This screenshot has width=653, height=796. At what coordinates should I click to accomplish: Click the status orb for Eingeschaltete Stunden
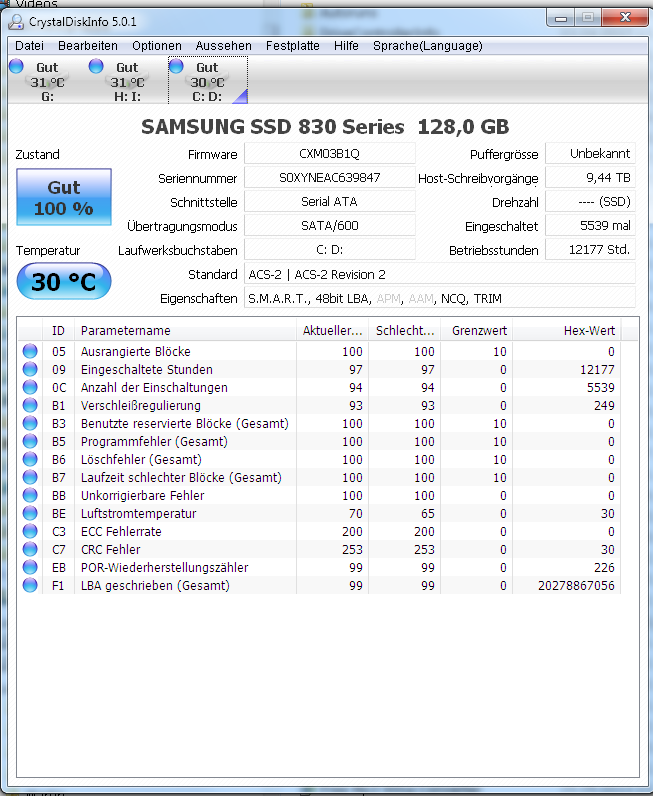click(x=30, y=369)
